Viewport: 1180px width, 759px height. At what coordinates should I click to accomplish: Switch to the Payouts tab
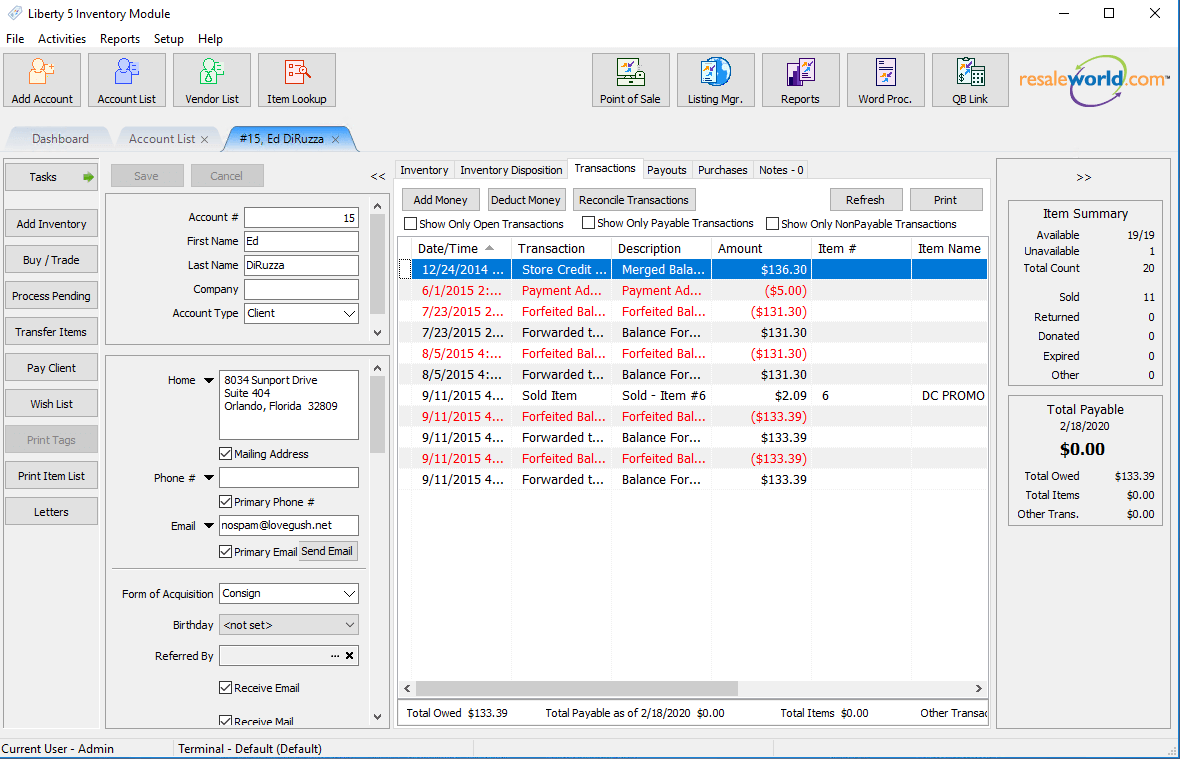pyautogui.click(x=667, y=170)
